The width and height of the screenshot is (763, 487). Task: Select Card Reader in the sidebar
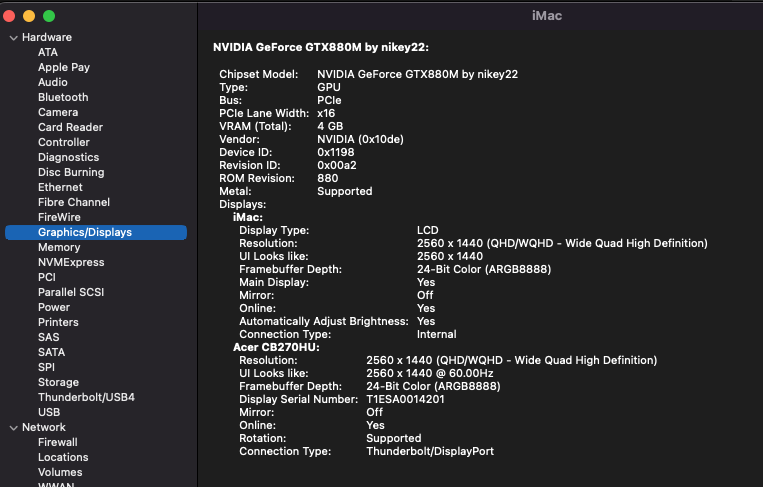[71, 127]
